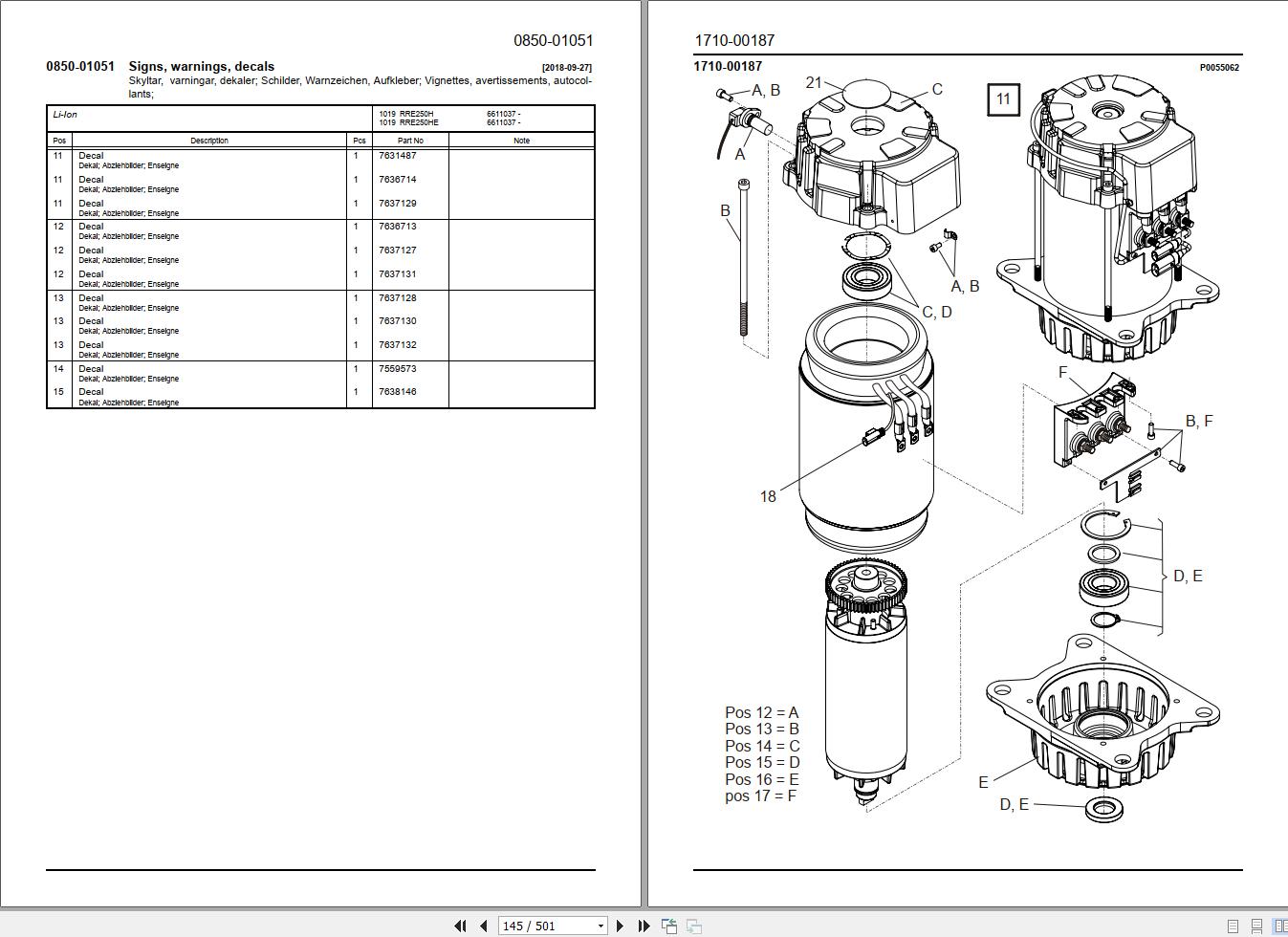Viewport: 1288px width, 937px height.
Task: Click part number 7636714
Action: tap(398, 180)
